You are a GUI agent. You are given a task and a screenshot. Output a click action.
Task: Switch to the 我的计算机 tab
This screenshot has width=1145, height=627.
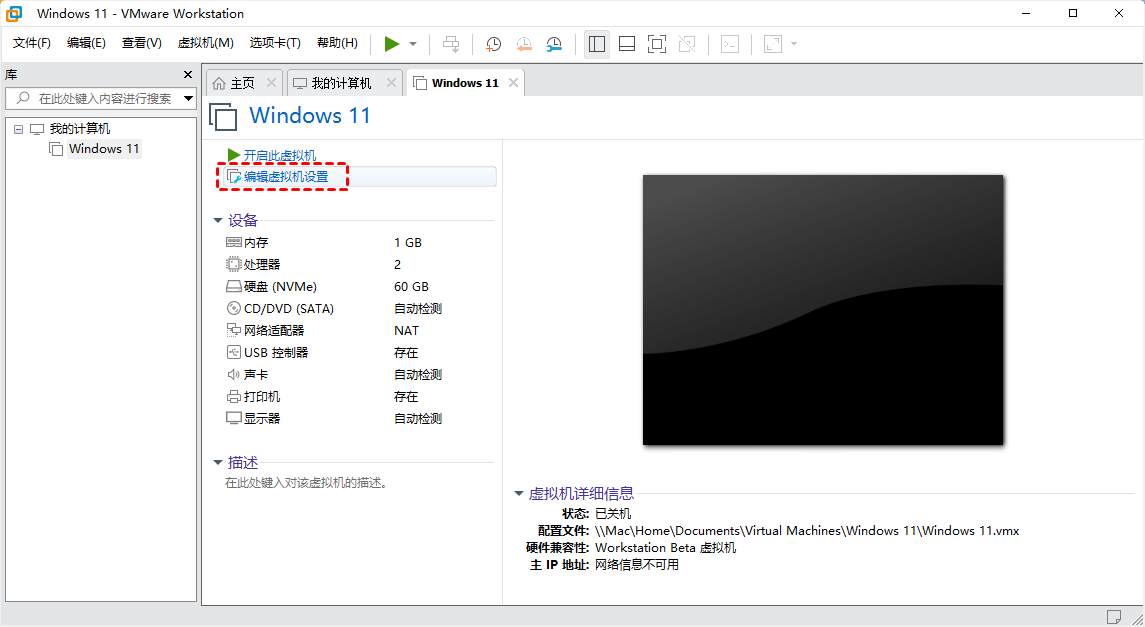coord(340,83)
